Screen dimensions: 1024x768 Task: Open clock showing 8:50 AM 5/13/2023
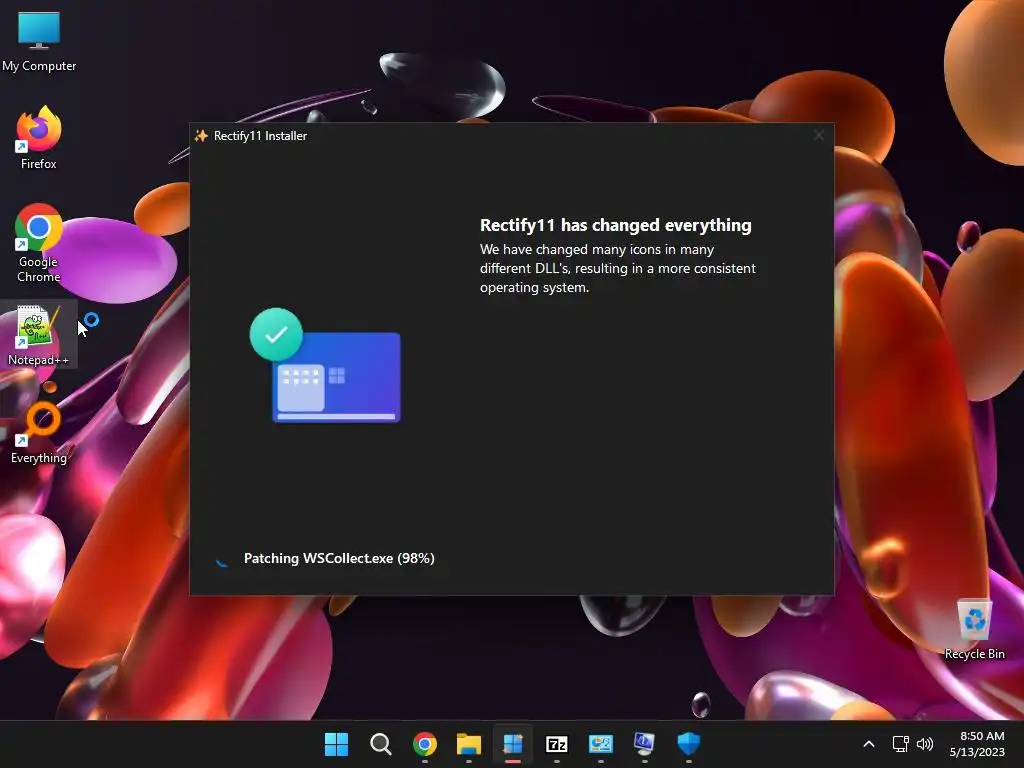977,744
